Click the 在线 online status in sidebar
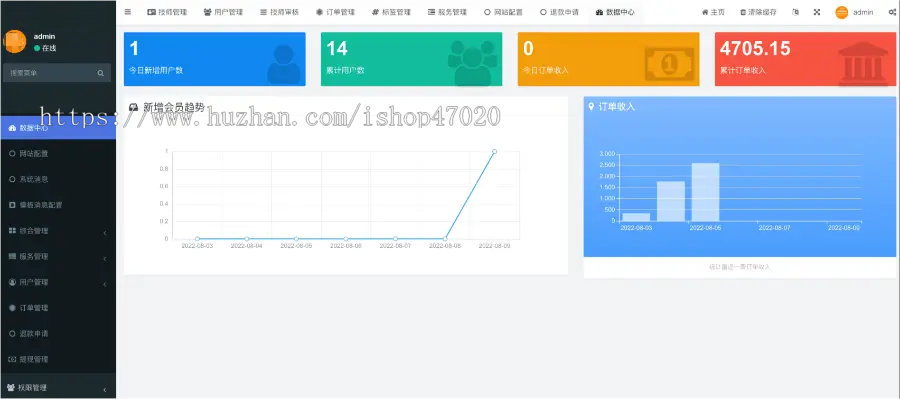The width and height of the screenshot is (900, 399). pyautogui.click(x=45, y=48)
